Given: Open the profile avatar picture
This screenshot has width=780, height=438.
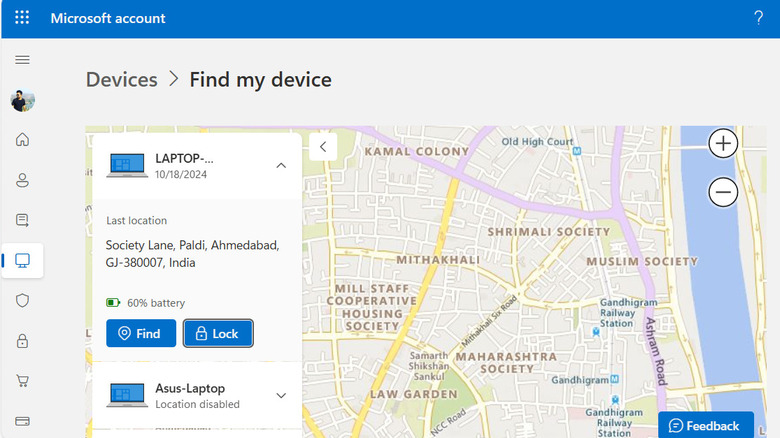Looking at the screenshot, I should pyautogui.click(x=22, y=100).
